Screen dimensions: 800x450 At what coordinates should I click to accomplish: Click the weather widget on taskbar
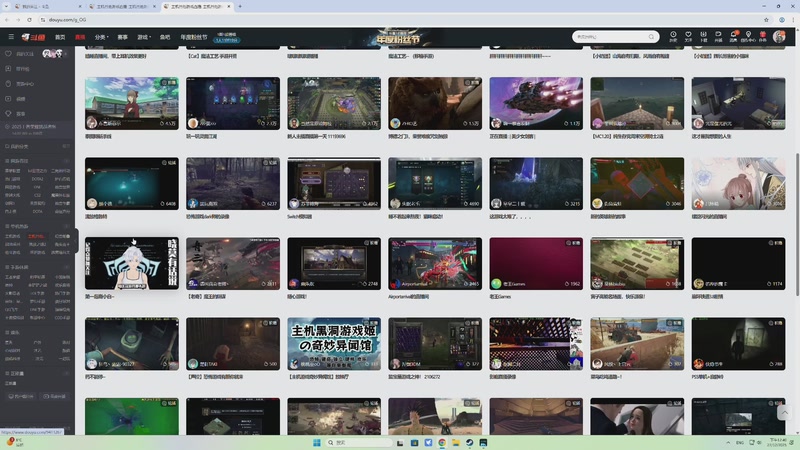[x=14, y=442]
